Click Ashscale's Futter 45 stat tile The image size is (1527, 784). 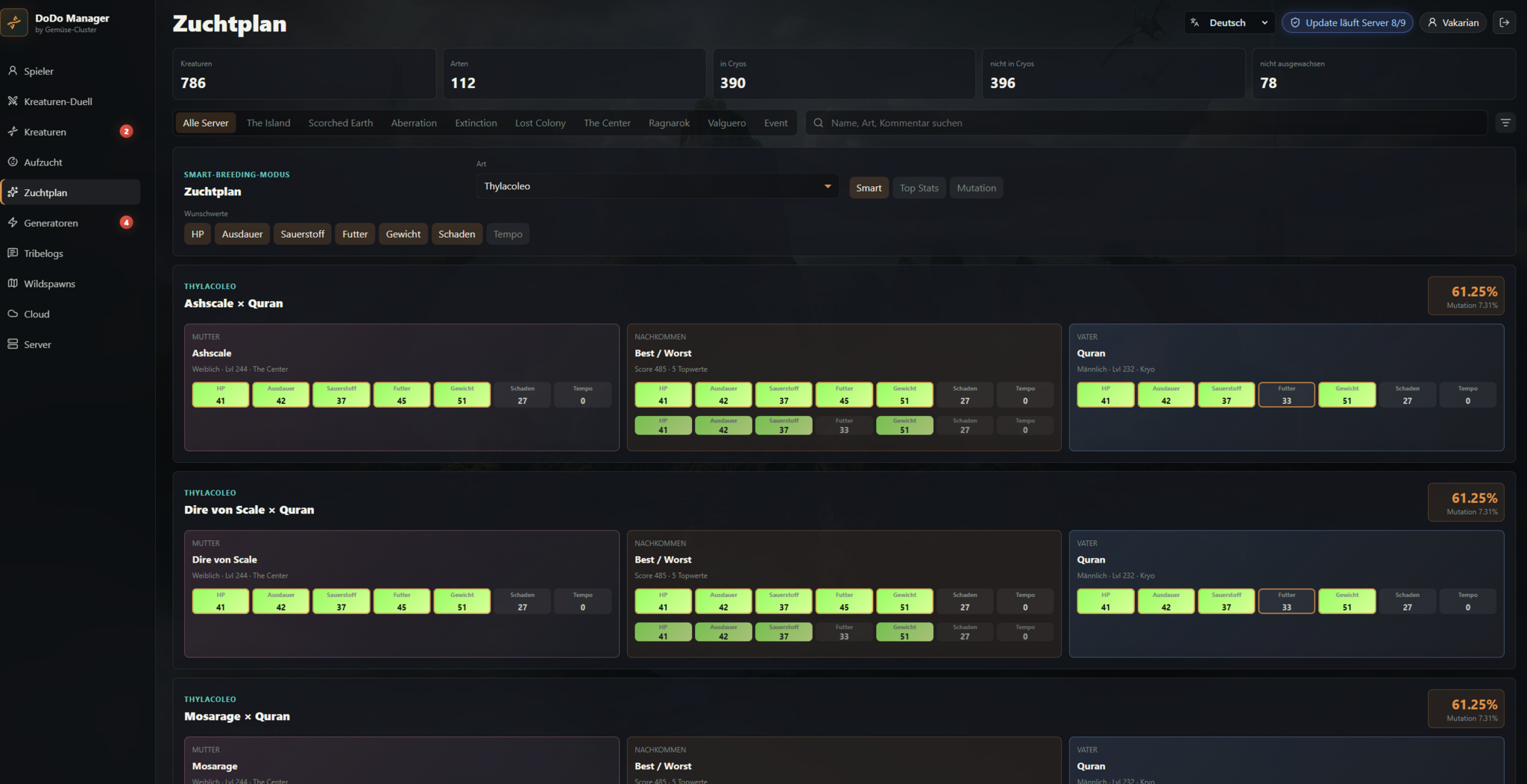pyautogui.click(x=402, y=395)
